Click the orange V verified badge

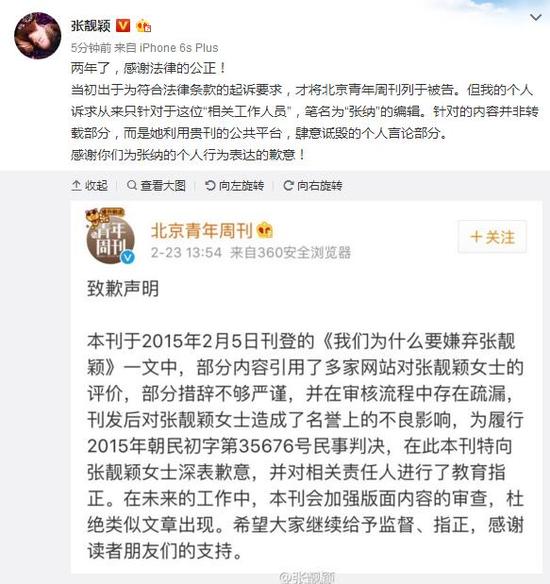[x=123, y=26]
